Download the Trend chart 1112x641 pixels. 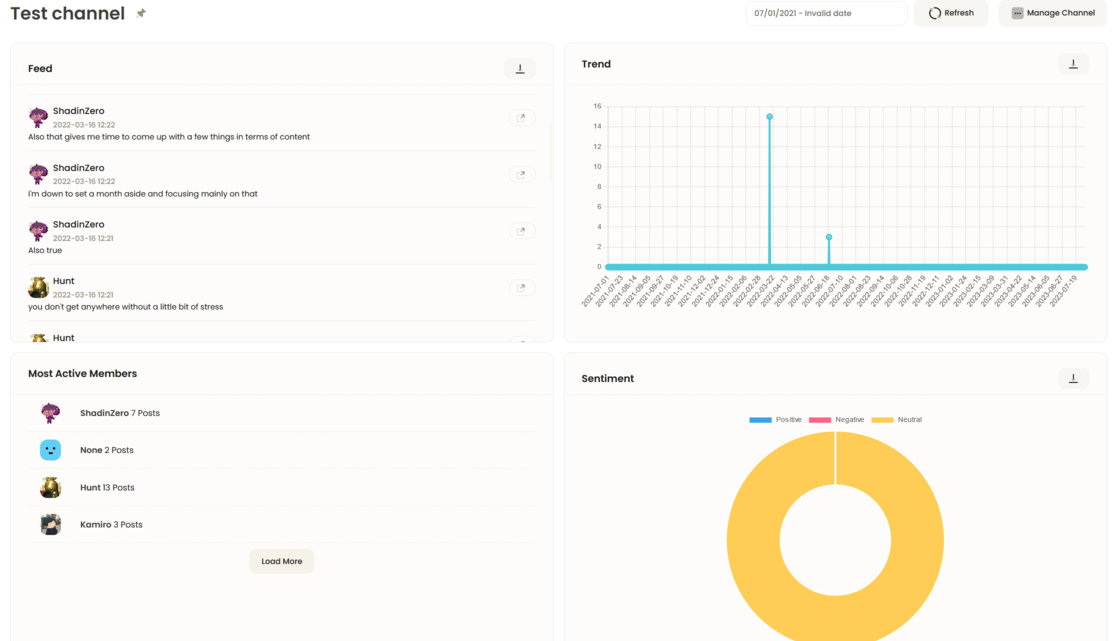(1073, 64)
